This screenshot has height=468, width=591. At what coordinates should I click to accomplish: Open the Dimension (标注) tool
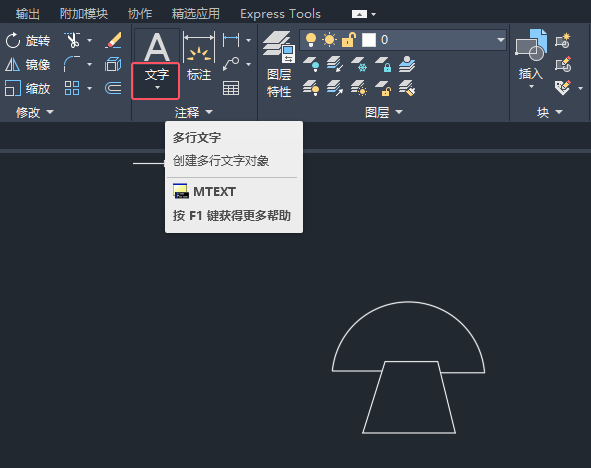199,57
